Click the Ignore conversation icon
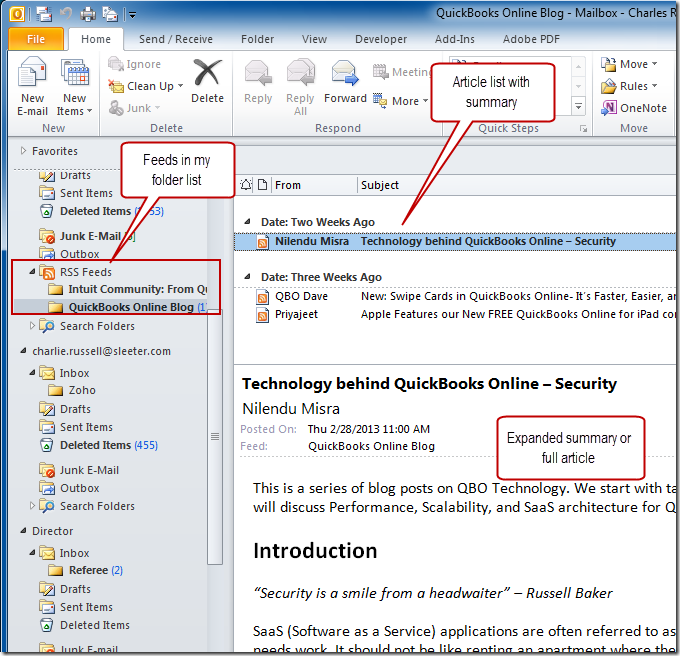 115,64
